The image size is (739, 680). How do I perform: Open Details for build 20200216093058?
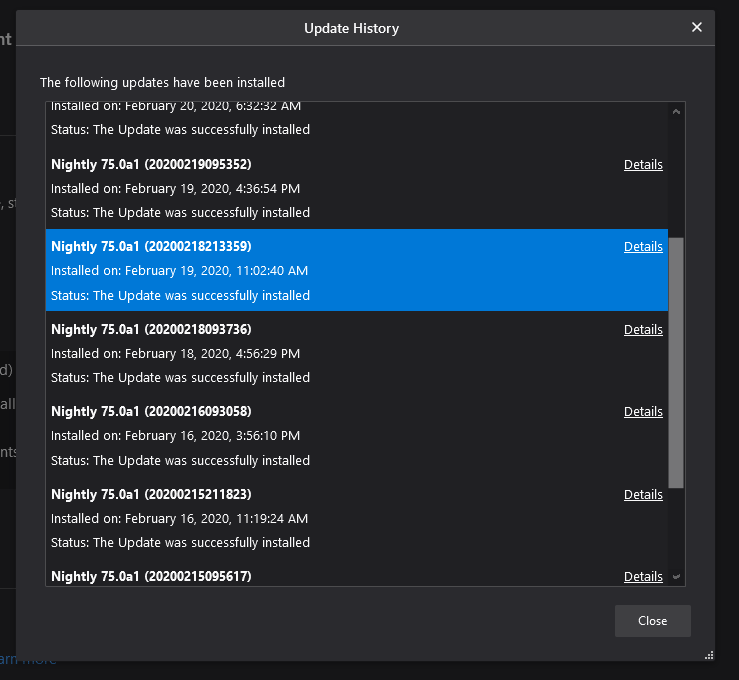(643, 411)
